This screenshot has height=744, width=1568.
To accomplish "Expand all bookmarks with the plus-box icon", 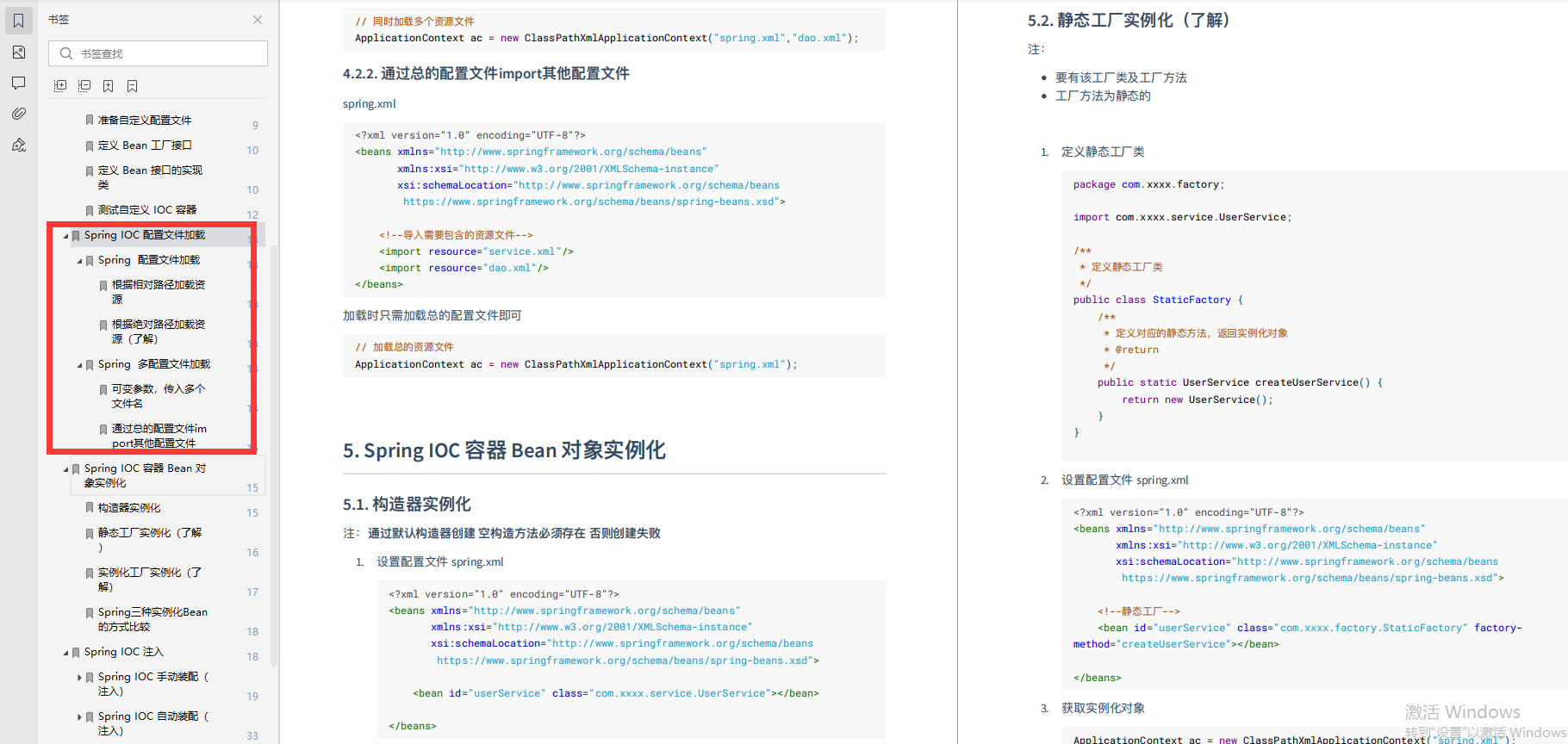I will 60,86.
